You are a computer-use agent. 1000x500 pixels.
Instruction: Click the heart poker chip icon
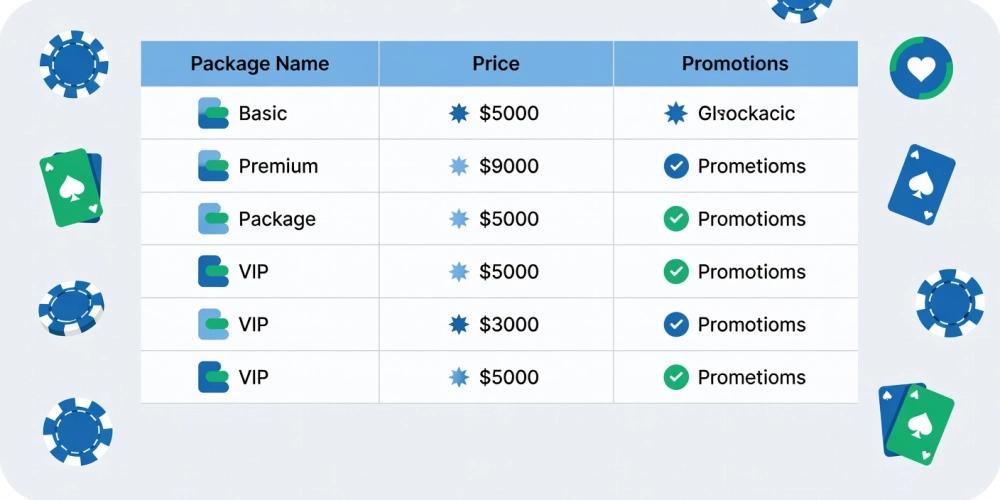(x=921, y=68)
